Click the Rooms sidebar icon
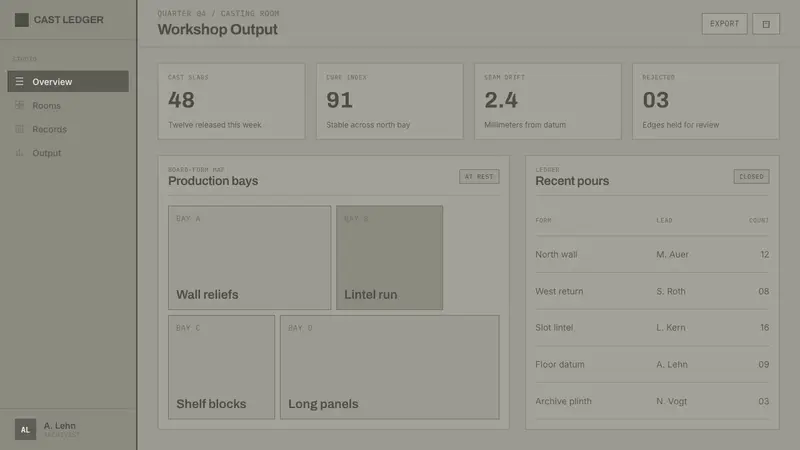Viewport: 800px width, 450px height. (x=19, y=105)
